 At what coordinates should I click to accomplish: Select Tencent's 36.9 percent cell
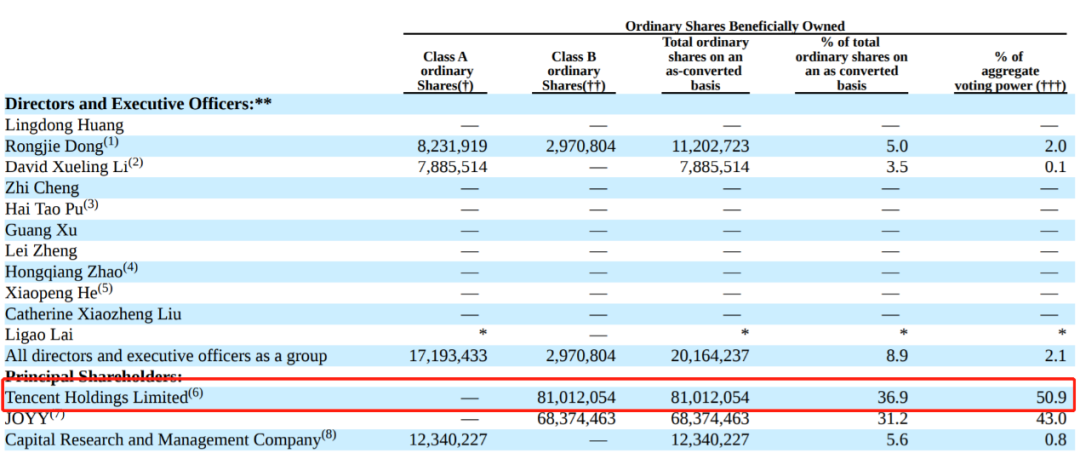[x=894, y=398]
